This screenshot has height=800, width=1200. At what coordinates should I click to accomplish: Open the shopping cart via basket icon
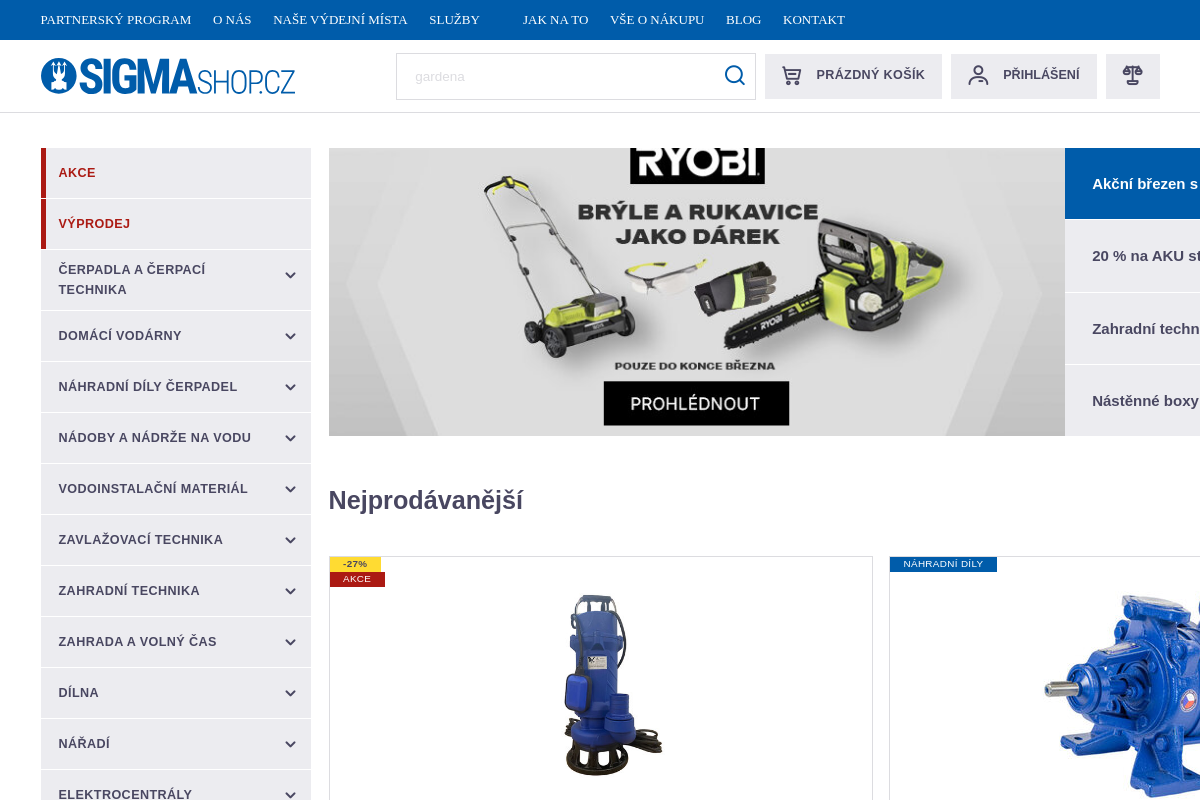click(x=791, y=74)
